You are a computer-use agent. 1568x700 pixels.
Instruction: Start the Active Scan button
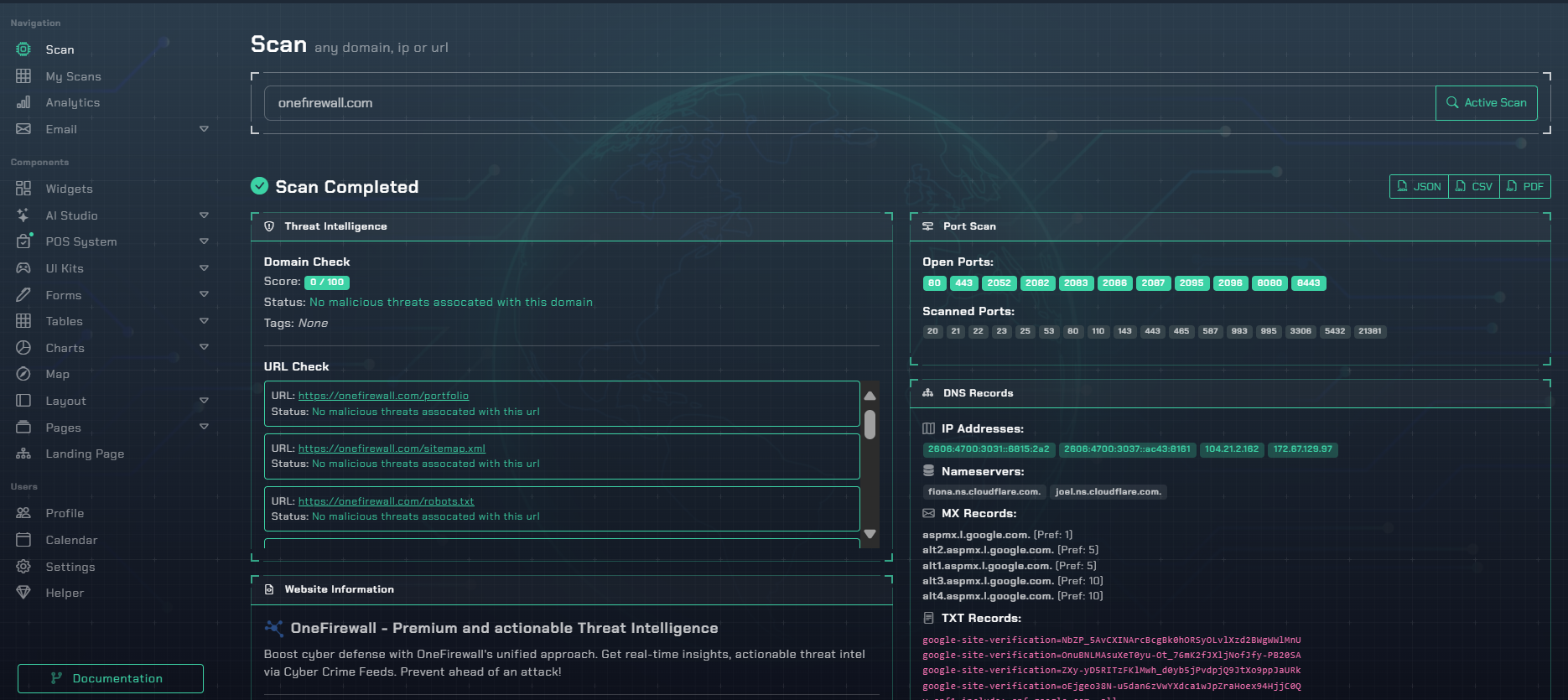1486,102
